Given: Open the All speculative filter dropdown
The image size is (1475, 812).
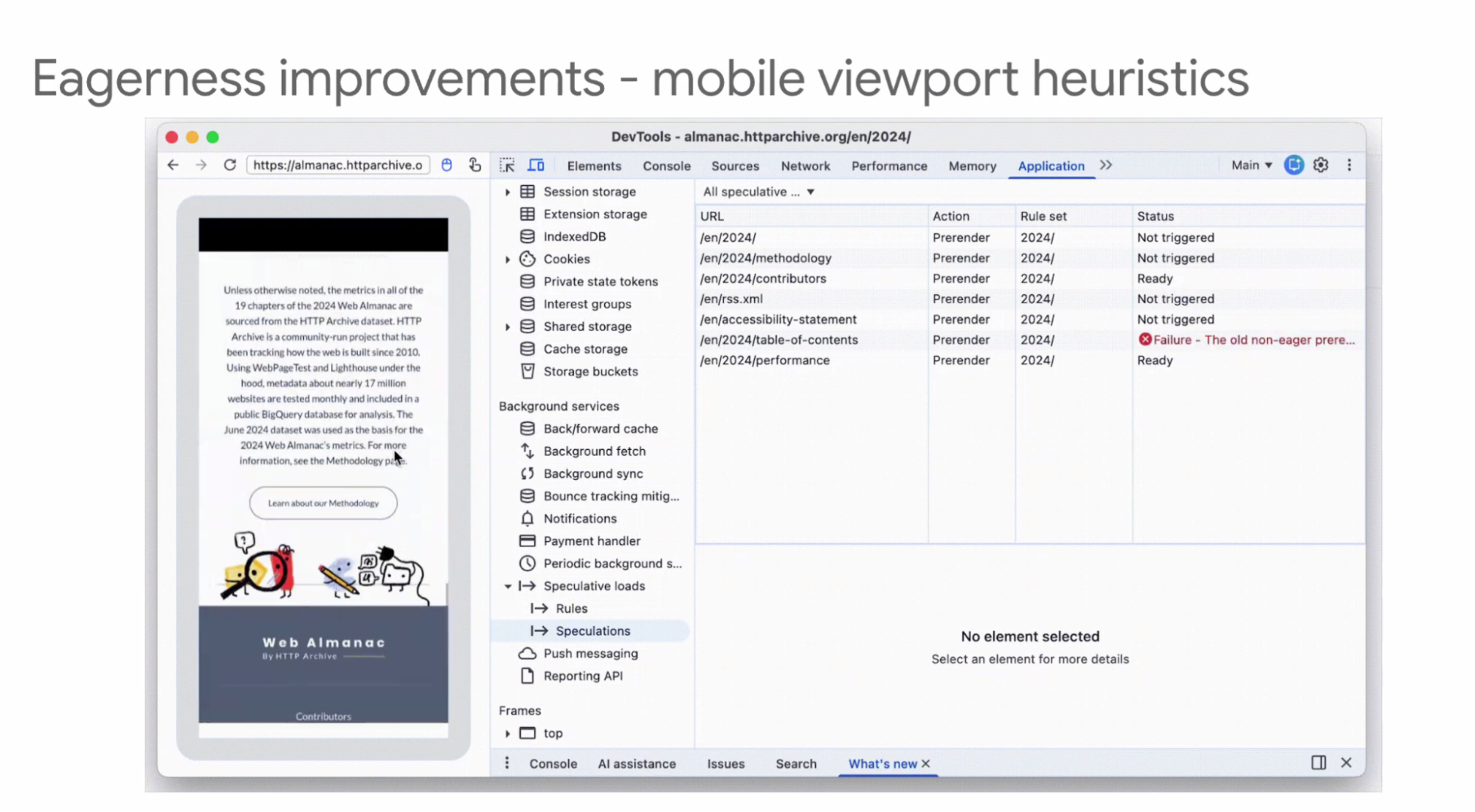Looking at the screenshot, I should [x=759, y=192].
